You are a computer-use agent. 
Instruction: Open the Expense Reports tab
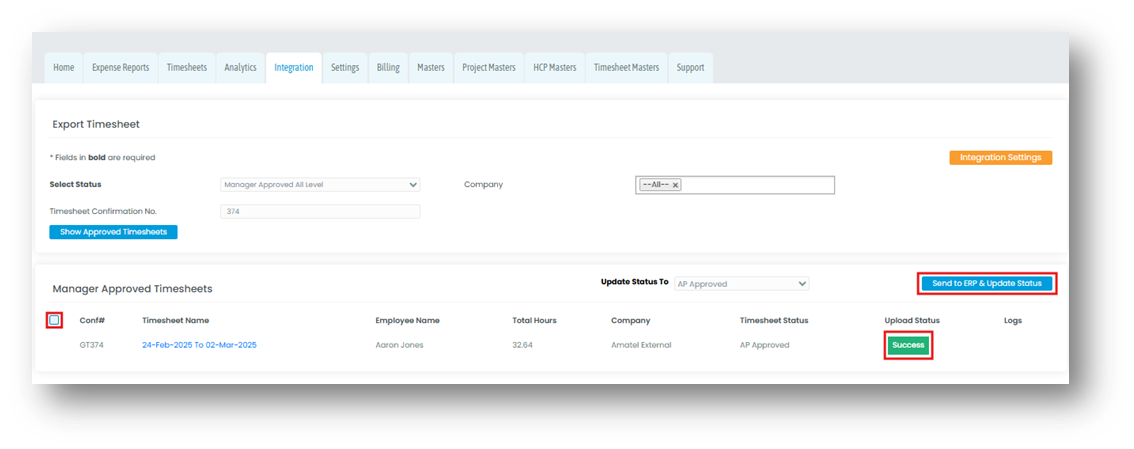click(x=121, y=68)
